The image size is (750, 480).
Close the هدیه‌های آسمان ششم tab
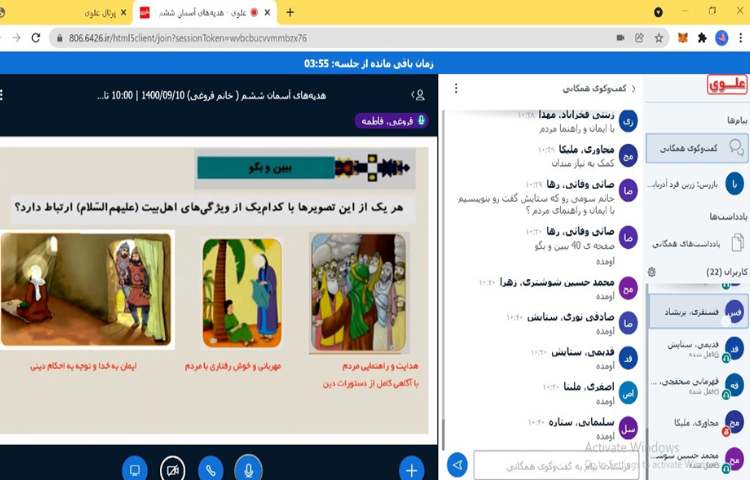[x=267, y=13]
